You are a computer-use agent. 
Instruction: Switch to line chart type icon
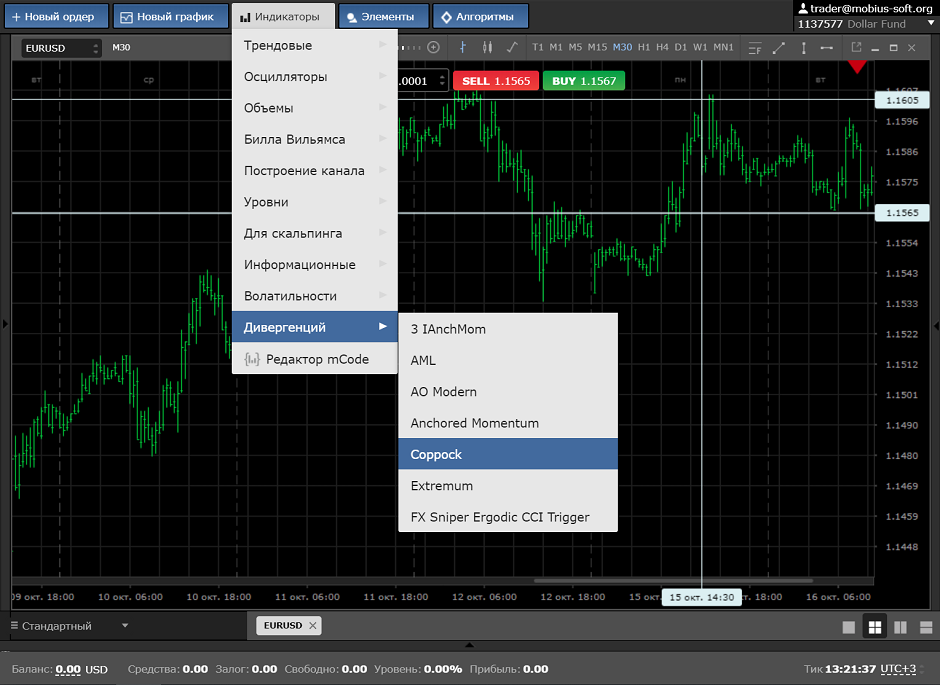[512, 47]
